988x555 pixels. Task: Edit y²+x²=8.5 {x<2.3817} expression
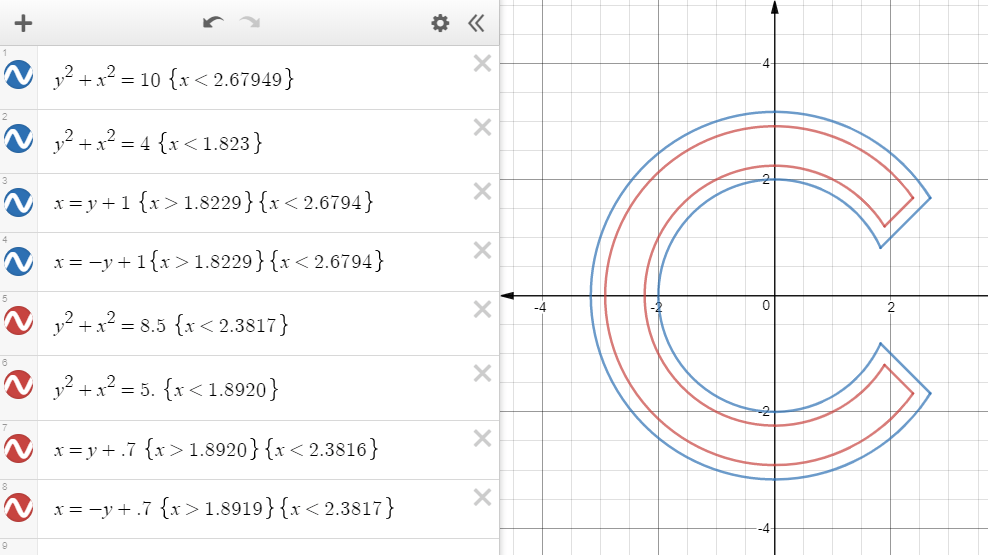click(x=171, y=324)
